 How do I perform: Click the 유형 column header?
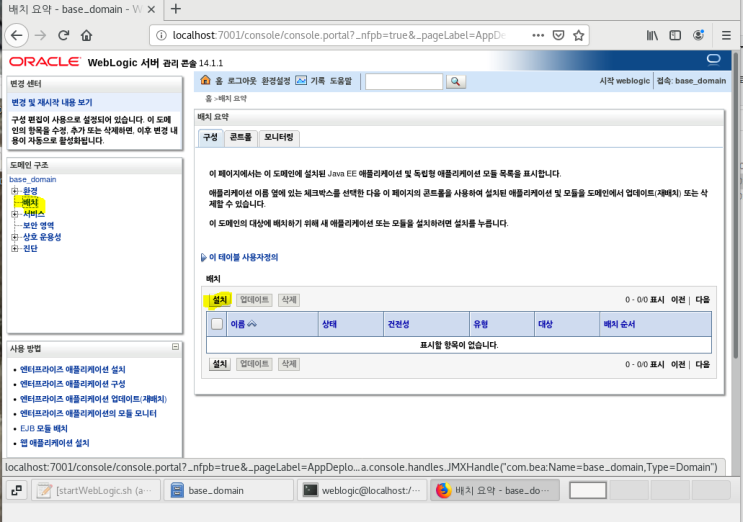tap(480, 324)
